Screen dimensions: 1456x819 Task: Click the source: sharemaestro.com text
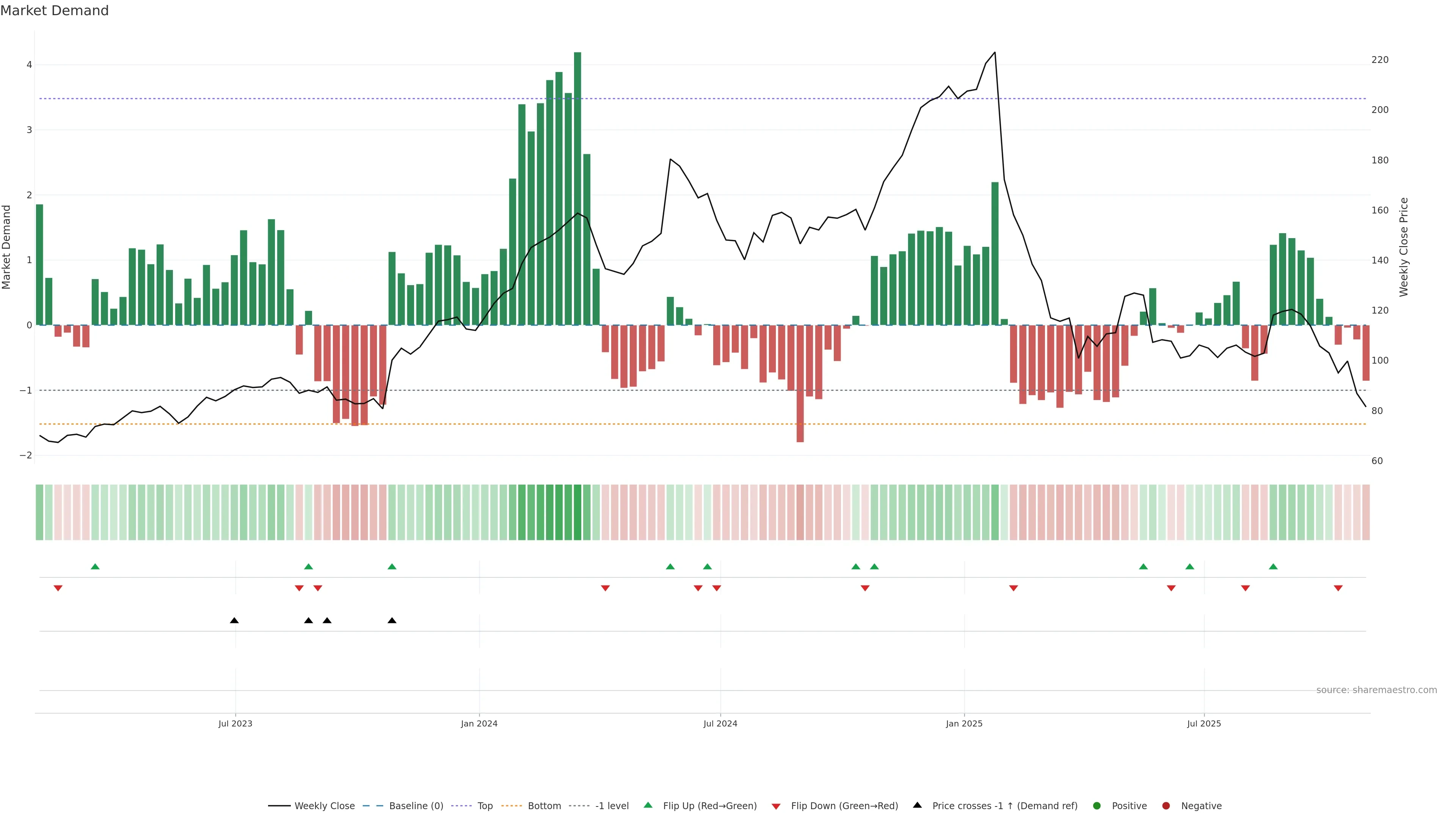click(x=1376, y=690)
